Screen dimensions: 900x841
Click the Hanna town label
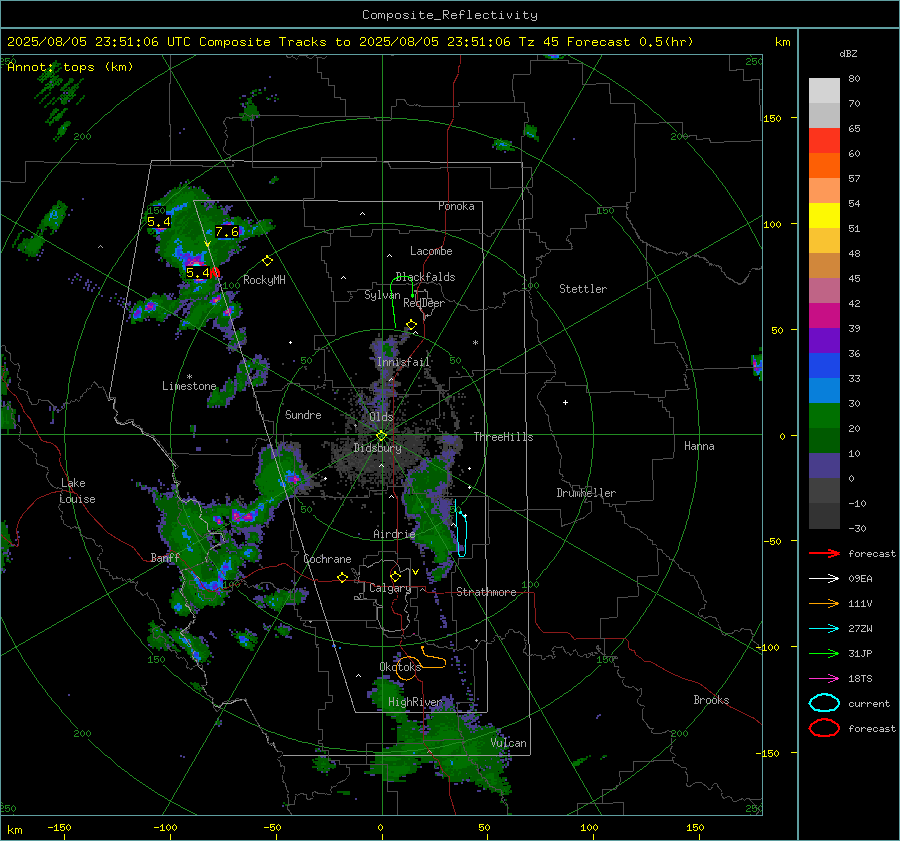coord(699,446)
